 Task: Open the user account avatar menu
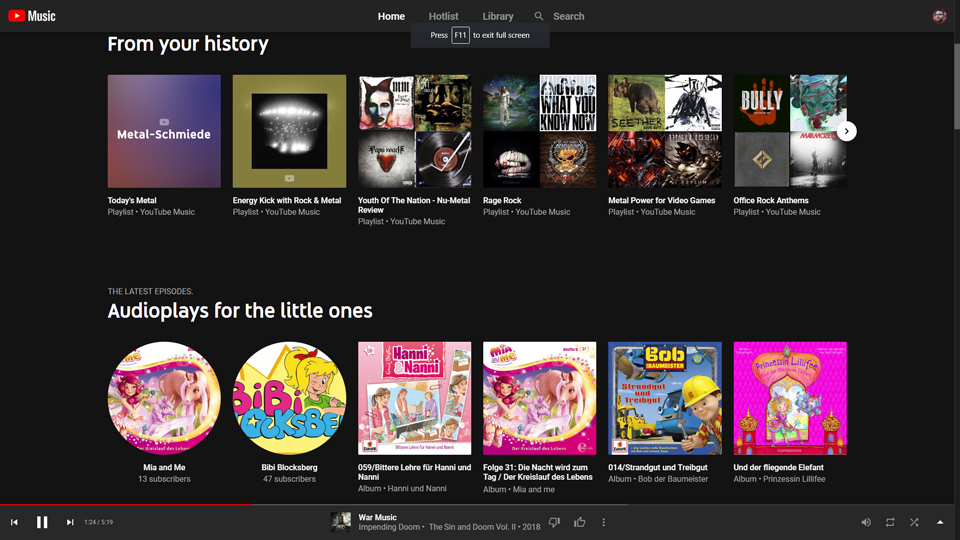tap(939, 16)
